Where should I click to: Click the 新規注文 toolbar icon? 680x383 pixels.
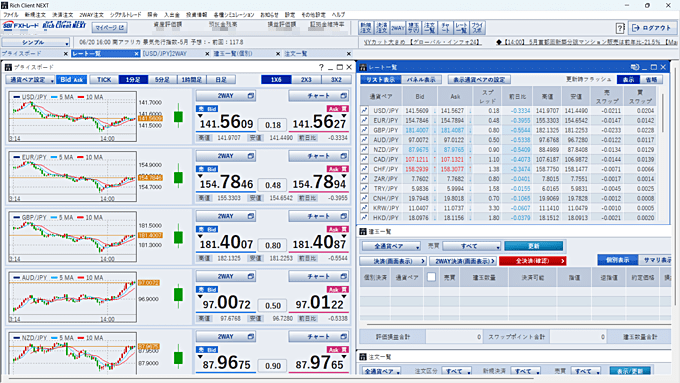click(365, 28)
